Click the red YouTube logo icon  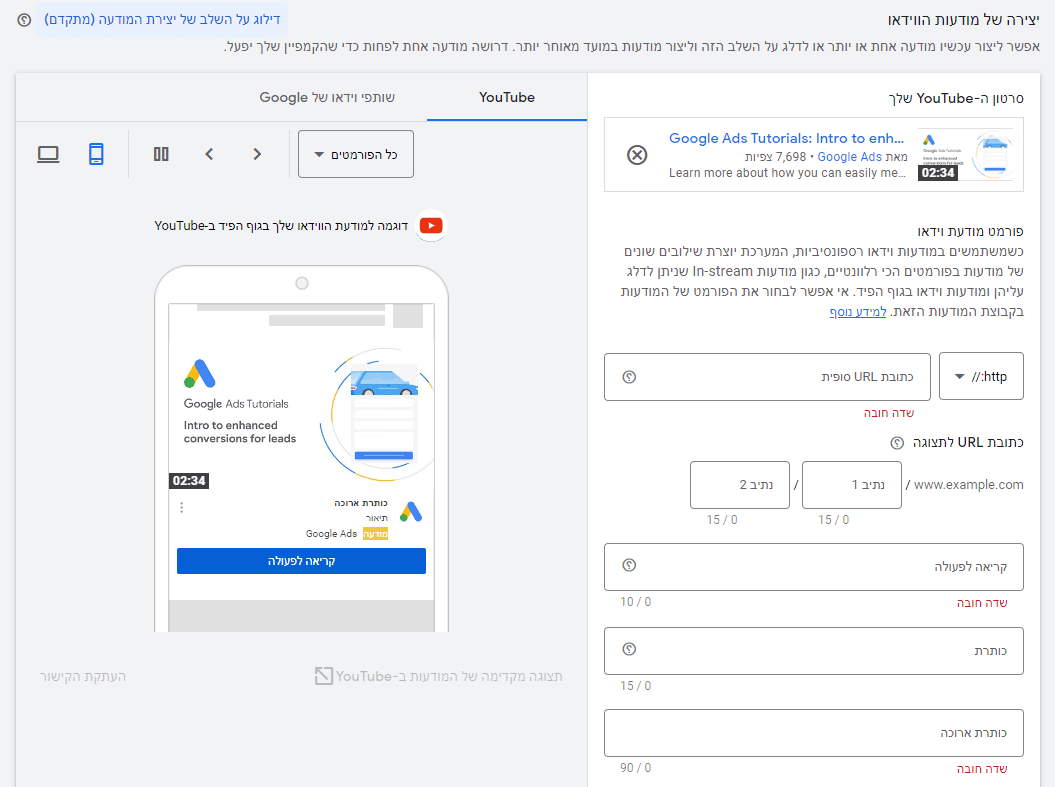tap(431, 225)
